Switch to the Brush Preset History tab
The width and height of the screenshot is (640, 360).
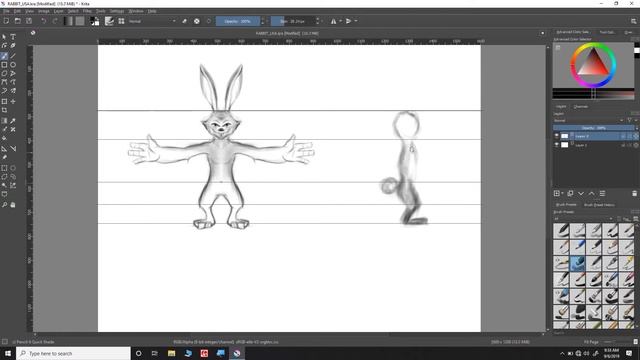click(x=599, y=204)
